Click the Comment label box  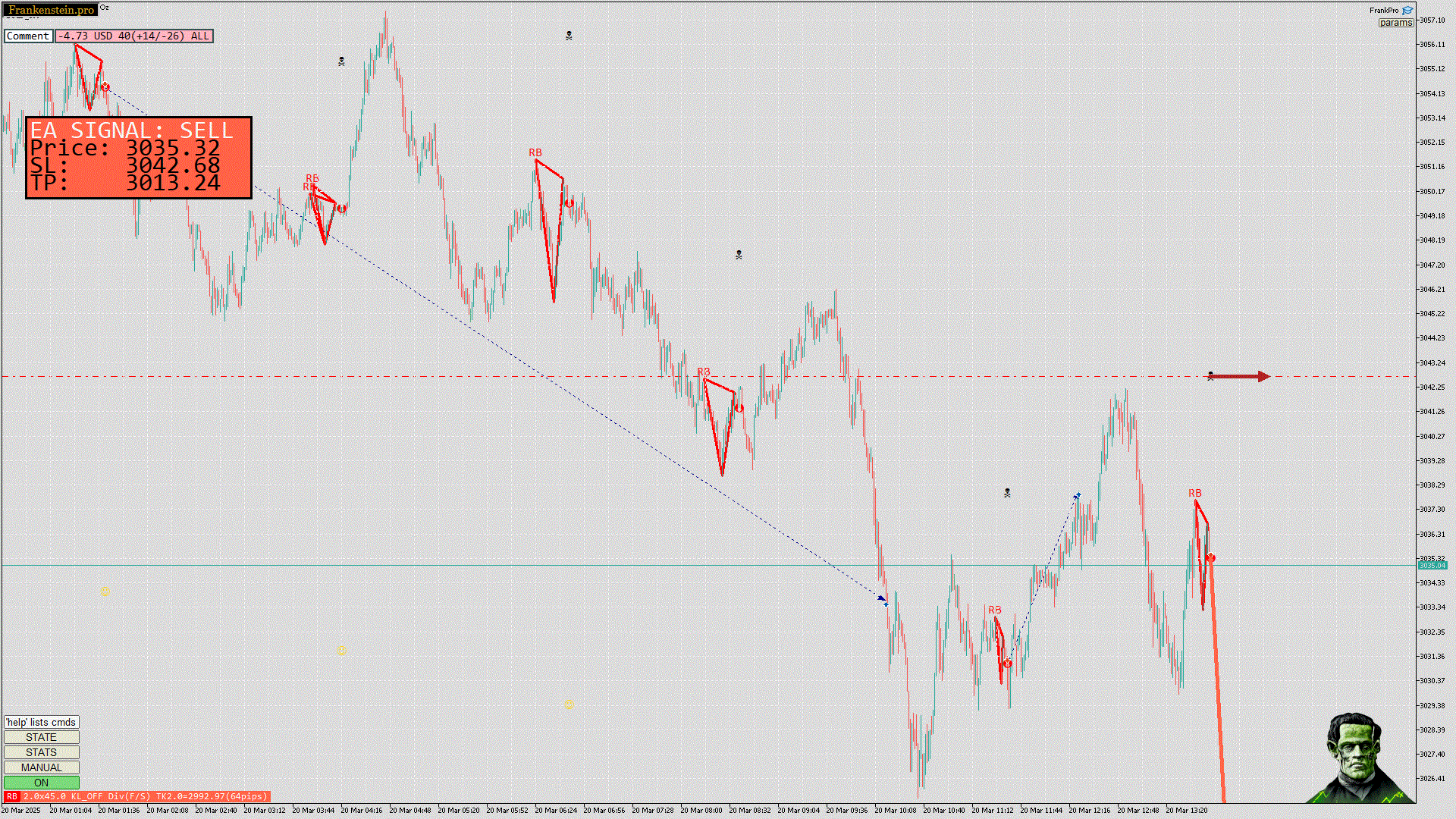click(x=28, y=36)
